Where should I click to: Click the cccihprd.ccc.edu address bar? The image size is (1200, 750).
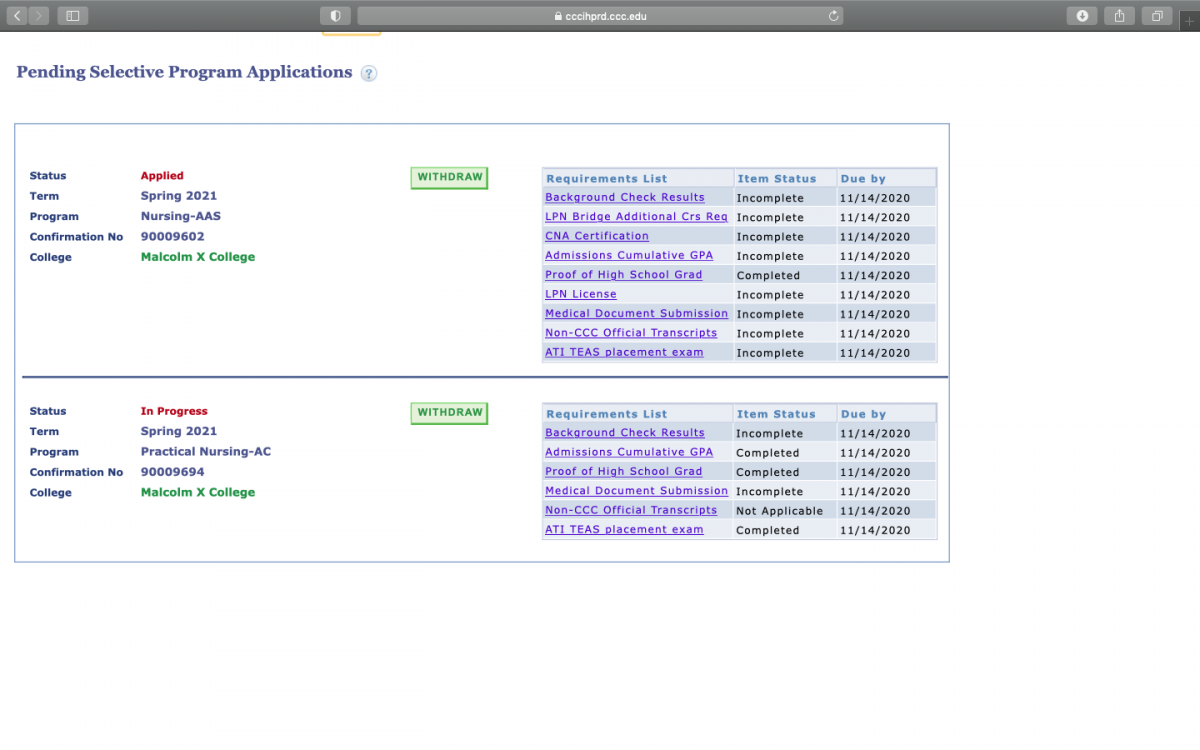(600, 16)
